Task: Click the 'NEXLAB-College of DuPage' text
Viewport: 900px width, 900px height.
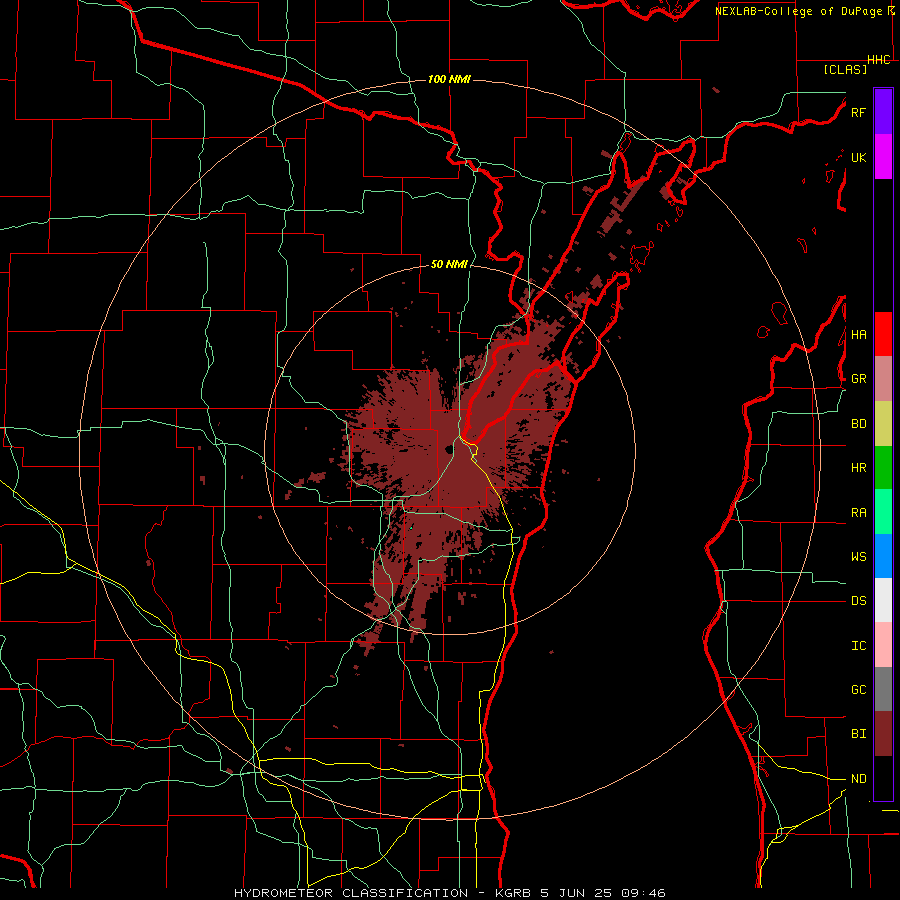Action: pyautogui.click(x=801, y=11)
